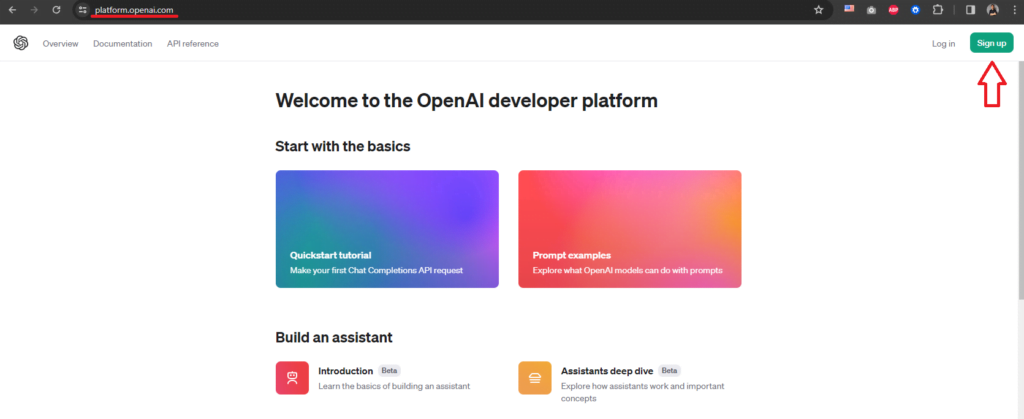Viewport: 1024px width, 419px height.
Task: Click the Log in link
Action: click(943, 44)
